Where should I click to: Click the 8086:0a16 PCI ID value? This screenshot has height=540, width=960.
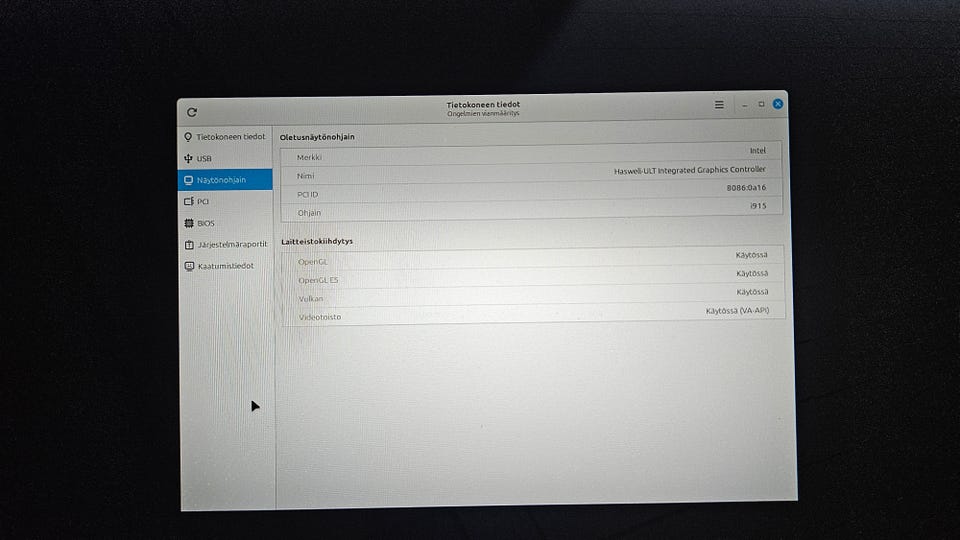(x=746, y=188)
